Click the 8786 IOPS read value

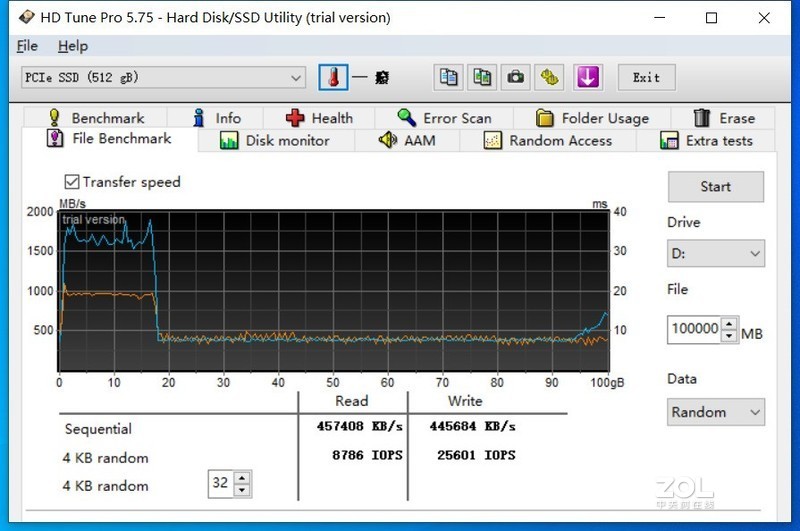[x=367, y=455]
